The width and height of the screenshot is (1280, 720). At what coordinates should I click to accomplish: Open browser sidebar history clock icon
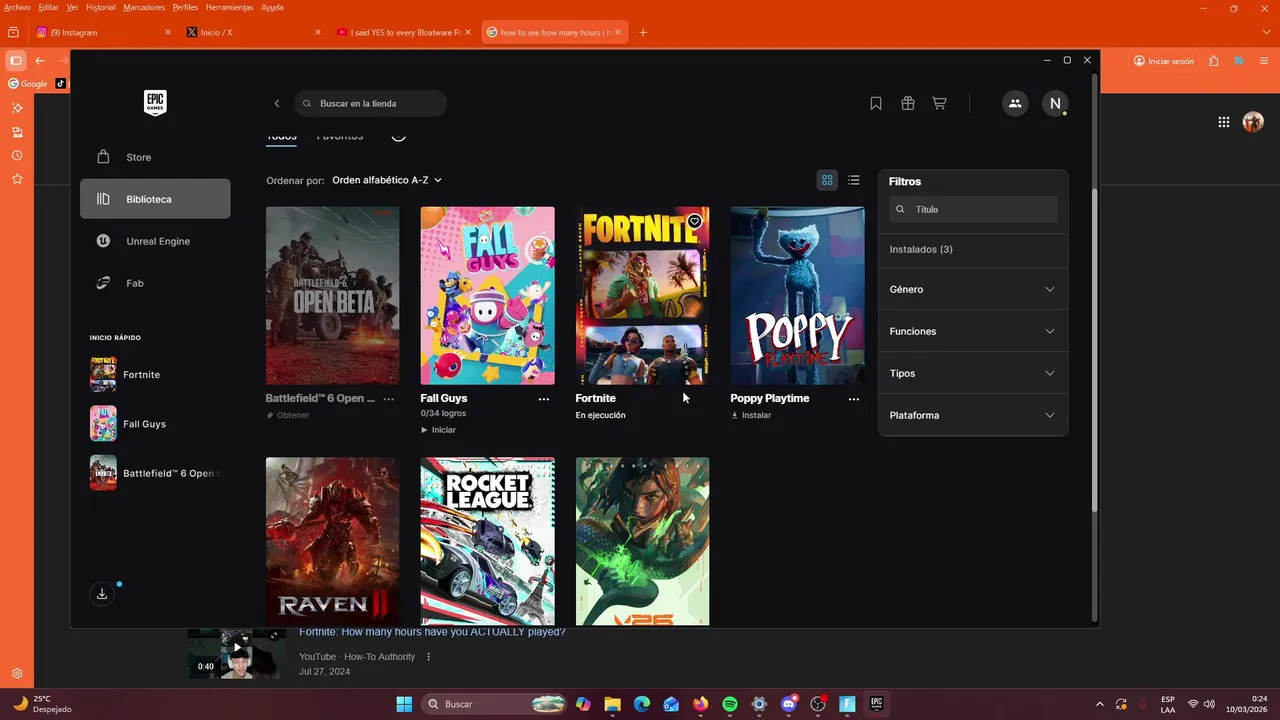coord(17,156)
